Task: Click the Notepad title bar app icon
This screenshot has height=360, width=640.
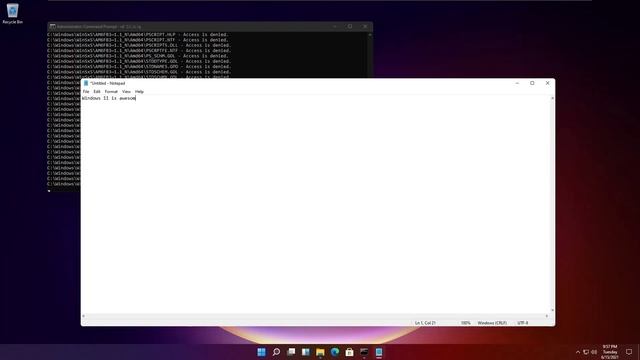Action: (x=86, y=83)
